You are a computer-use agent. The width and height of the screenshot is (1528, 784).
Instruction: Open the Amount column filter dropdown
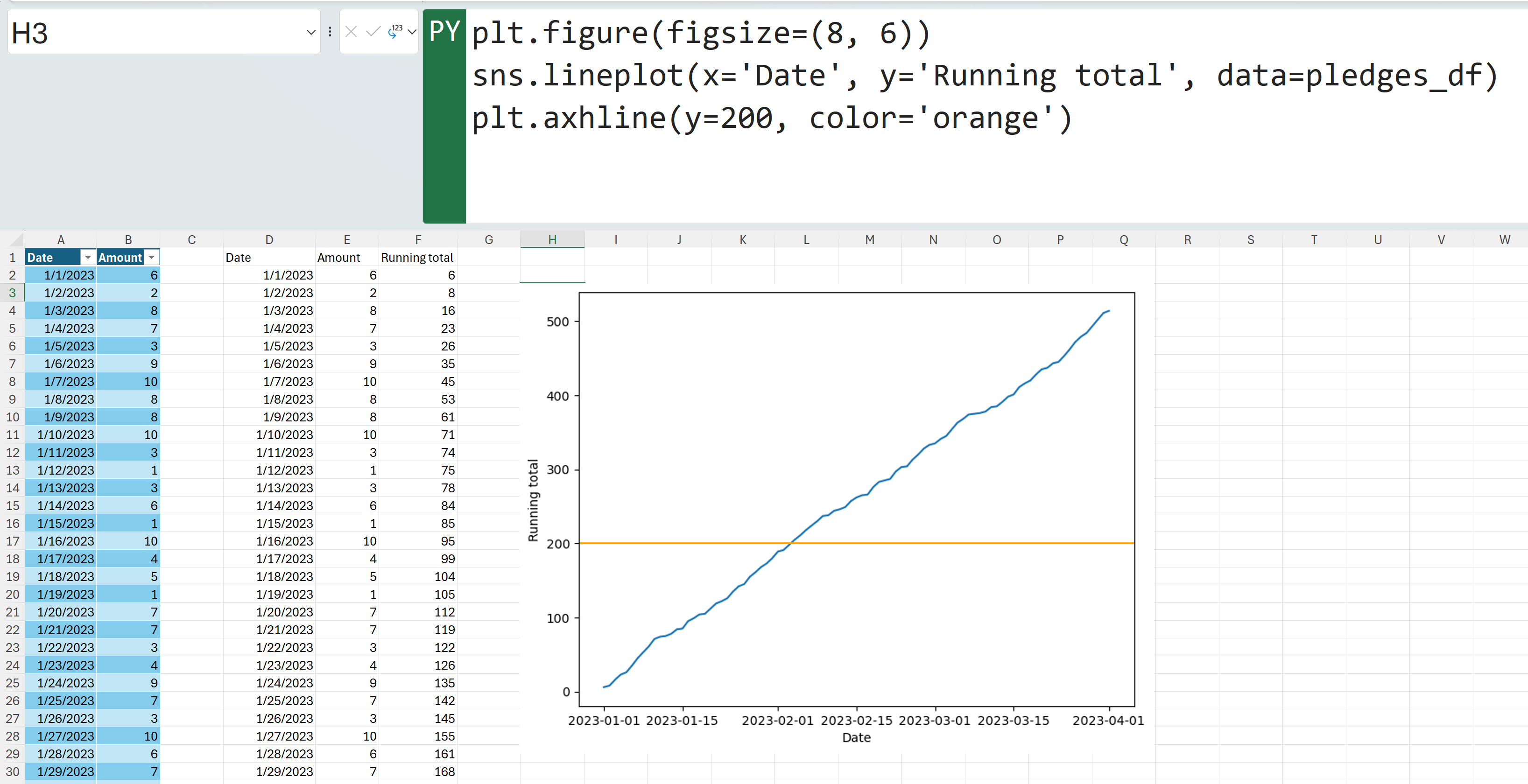(x=152, y=258)
